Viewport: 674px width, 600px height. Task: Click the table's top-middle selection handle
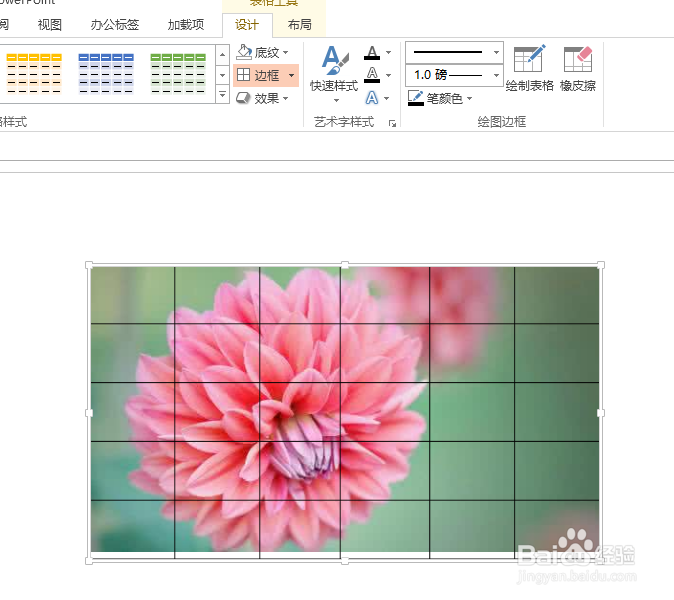(x=345, y=265)
